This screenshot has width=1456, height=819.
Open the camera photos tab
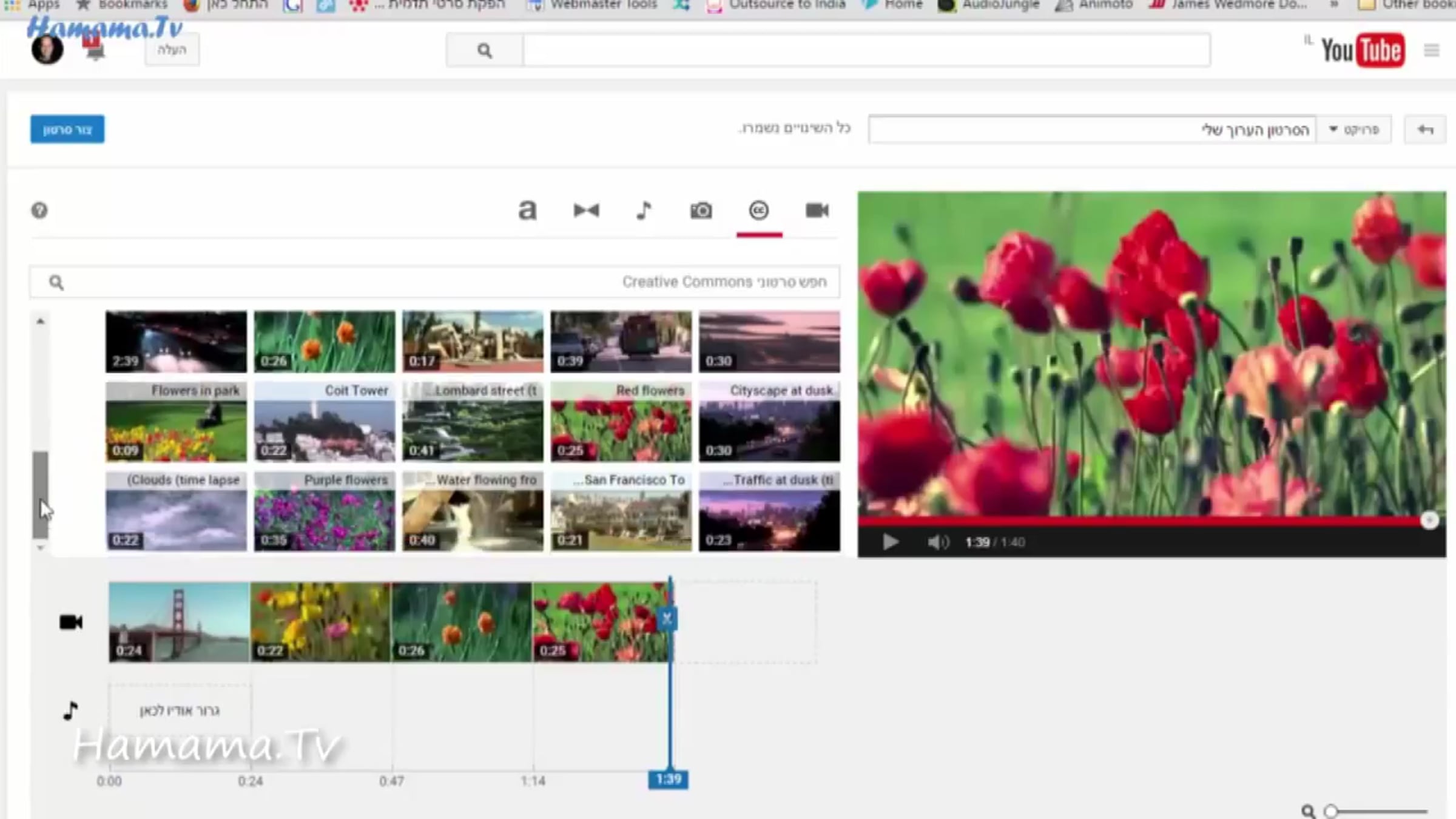pos(701,211)
